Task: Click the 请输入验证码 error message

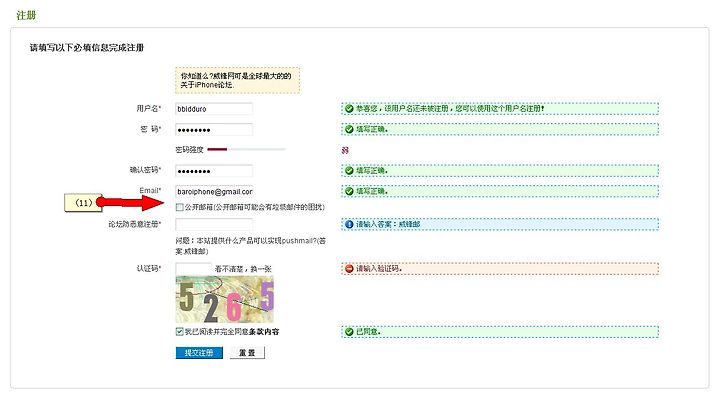Action: (379, 269)
